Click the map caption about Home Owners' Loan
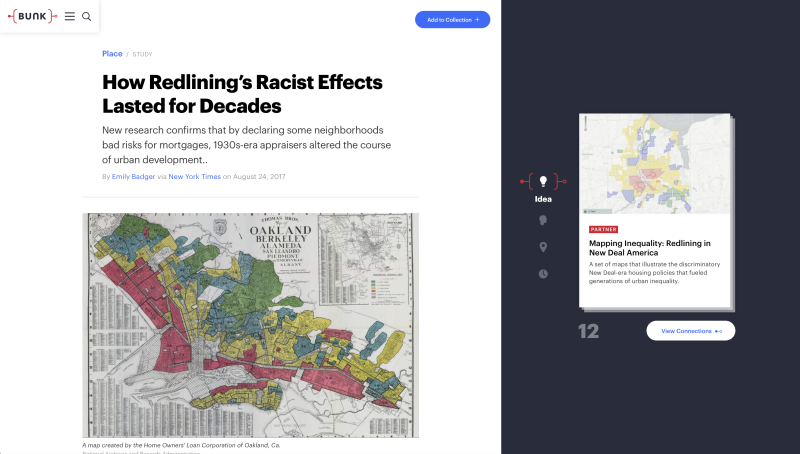The height and width of the screenshot is (454, 800). click(x=181, y=445)
